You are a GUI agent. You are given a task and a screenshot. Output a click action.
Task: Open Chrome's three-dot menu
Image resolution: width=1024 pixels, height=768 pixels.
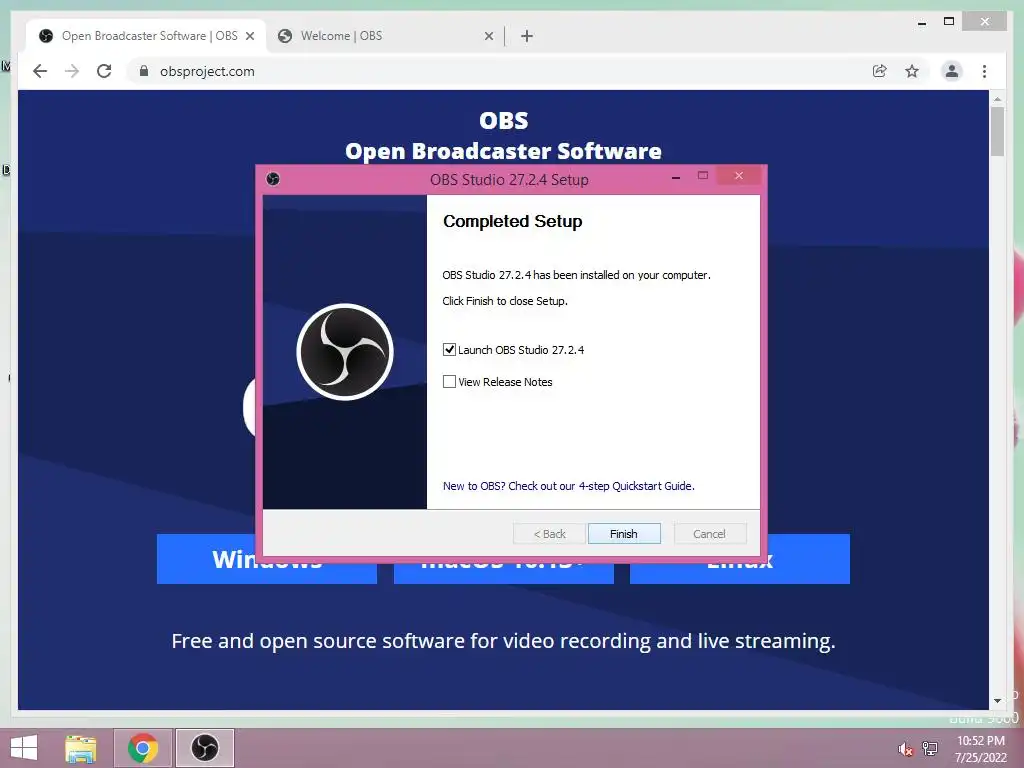point(984,71)
